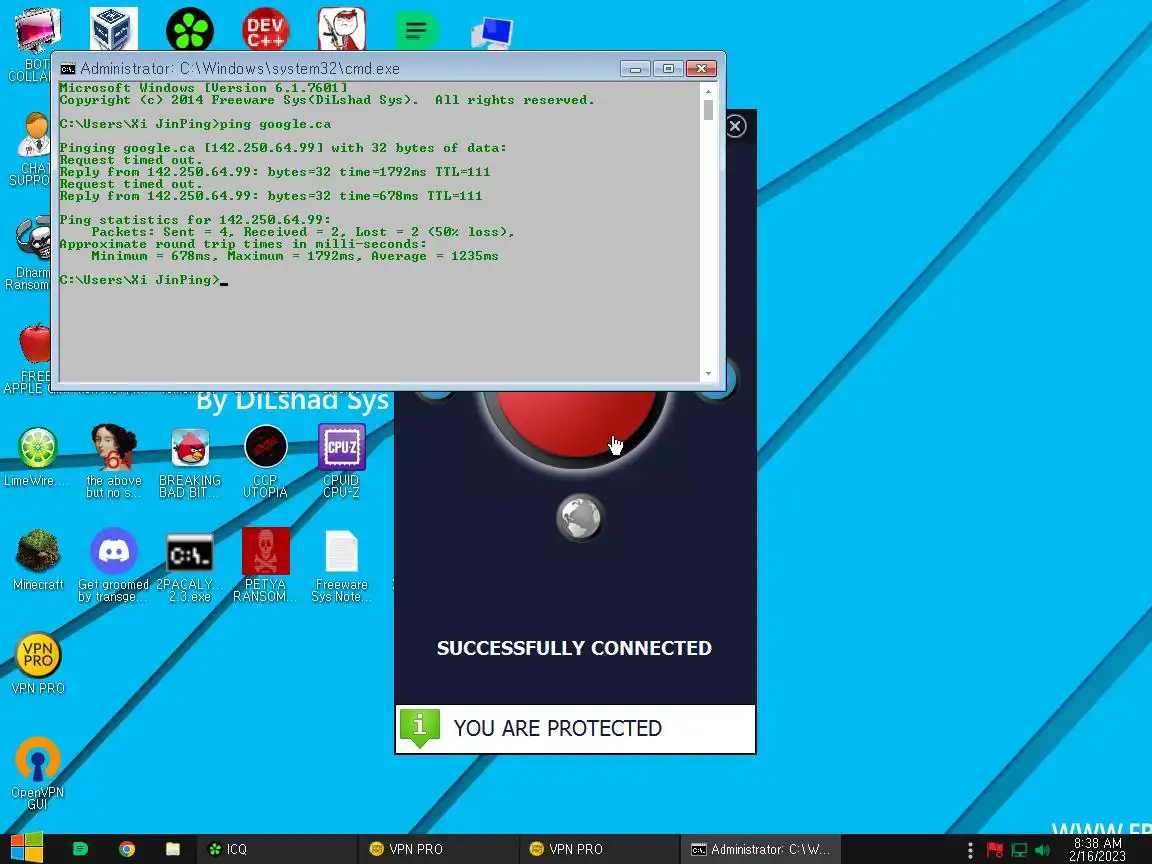The width and height of the screenshot is (1152, 864).
Task: Switch to ICQ taskbar button
Action: 276,849
